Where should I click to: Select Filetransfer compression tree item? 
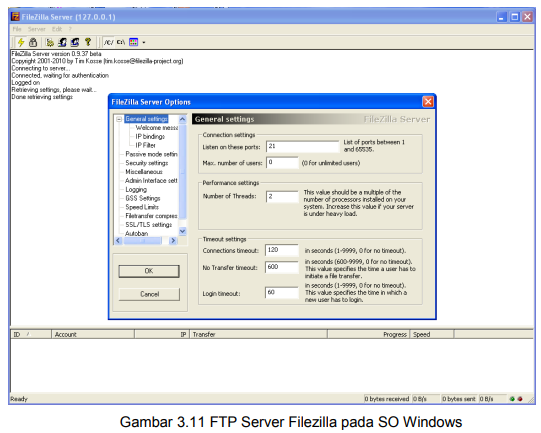pyautogui.click(x=151, y=216)
